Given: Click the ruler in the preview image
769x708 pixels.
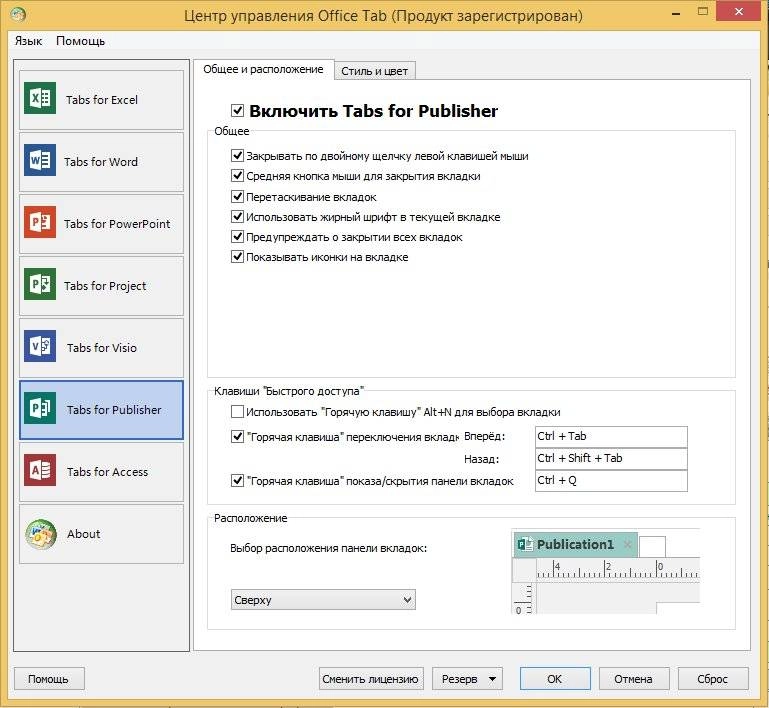Looking at the screenshot, I should point(618,570).
